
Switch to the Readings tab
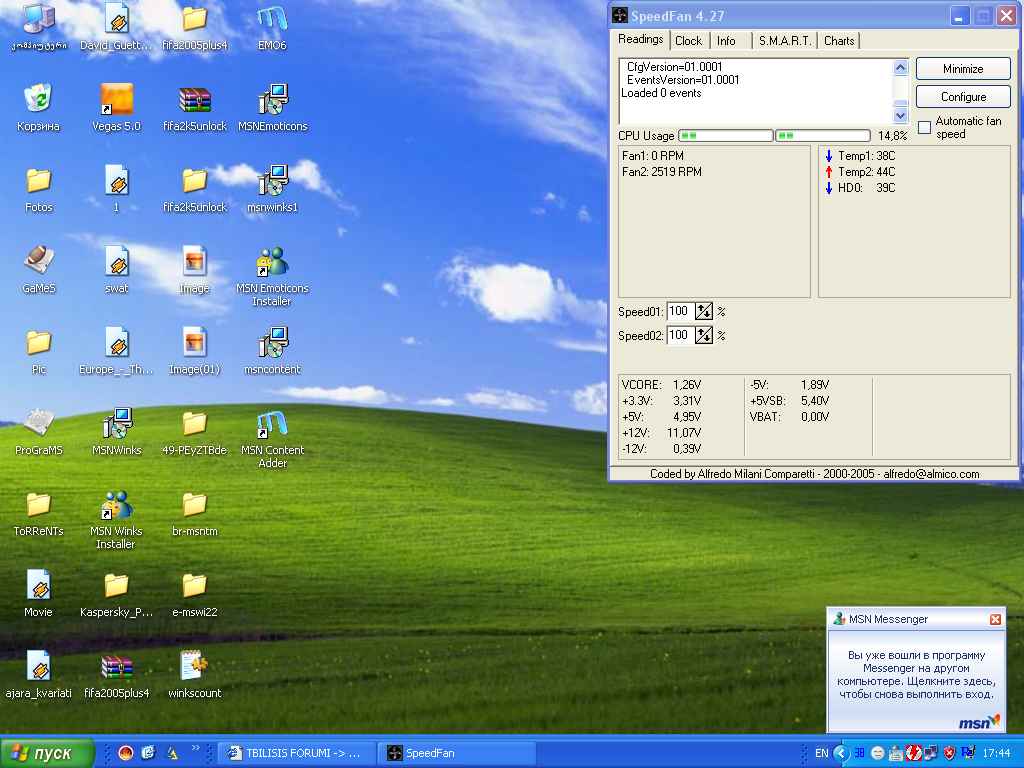pos(641,39)
